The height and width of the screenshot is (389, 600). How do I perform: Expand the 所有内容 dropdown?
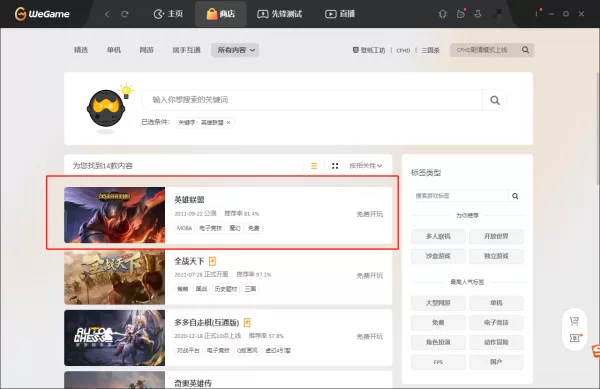235,50
